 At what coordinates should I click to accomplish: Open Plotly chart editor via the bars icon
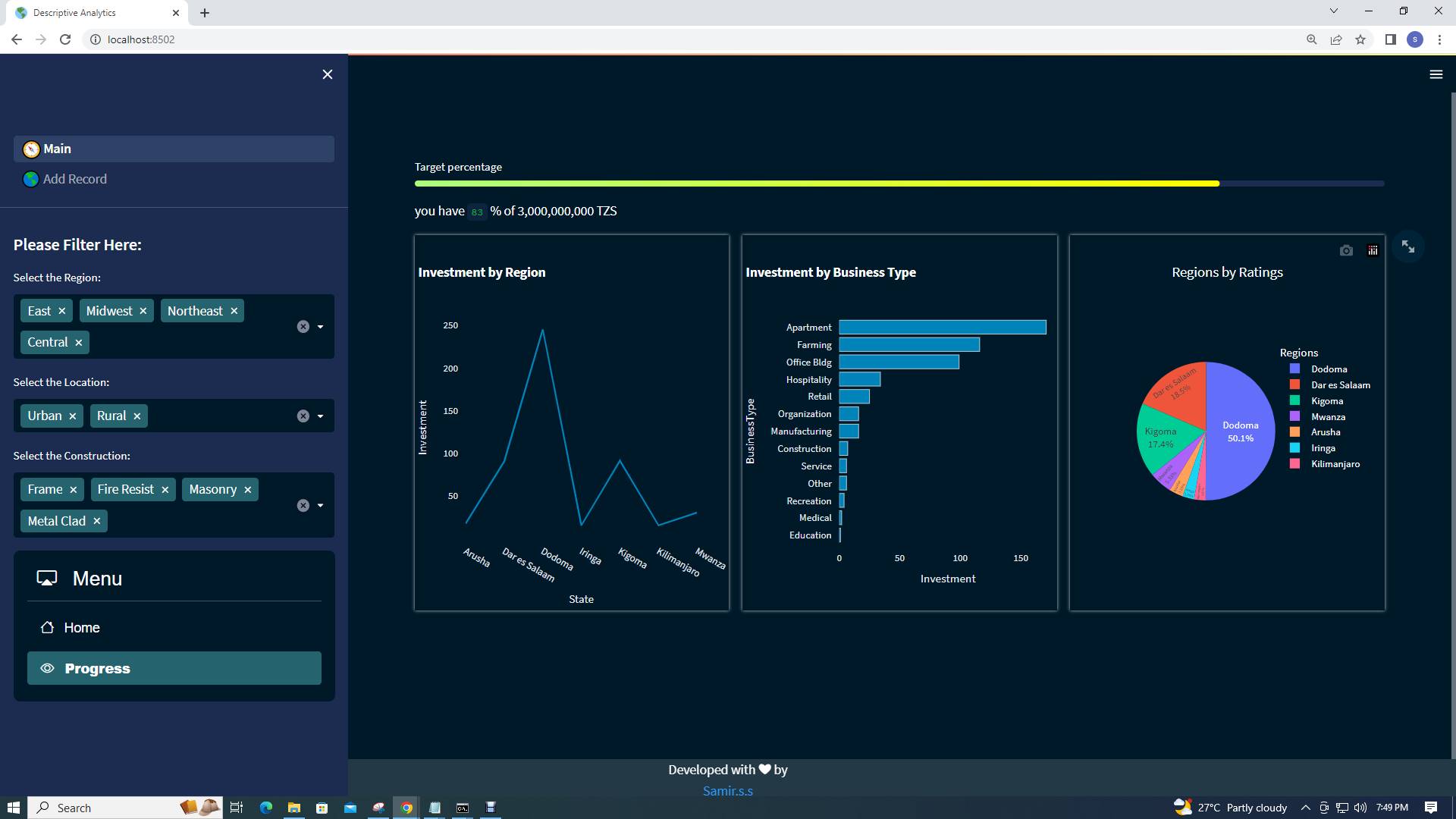1373,250
